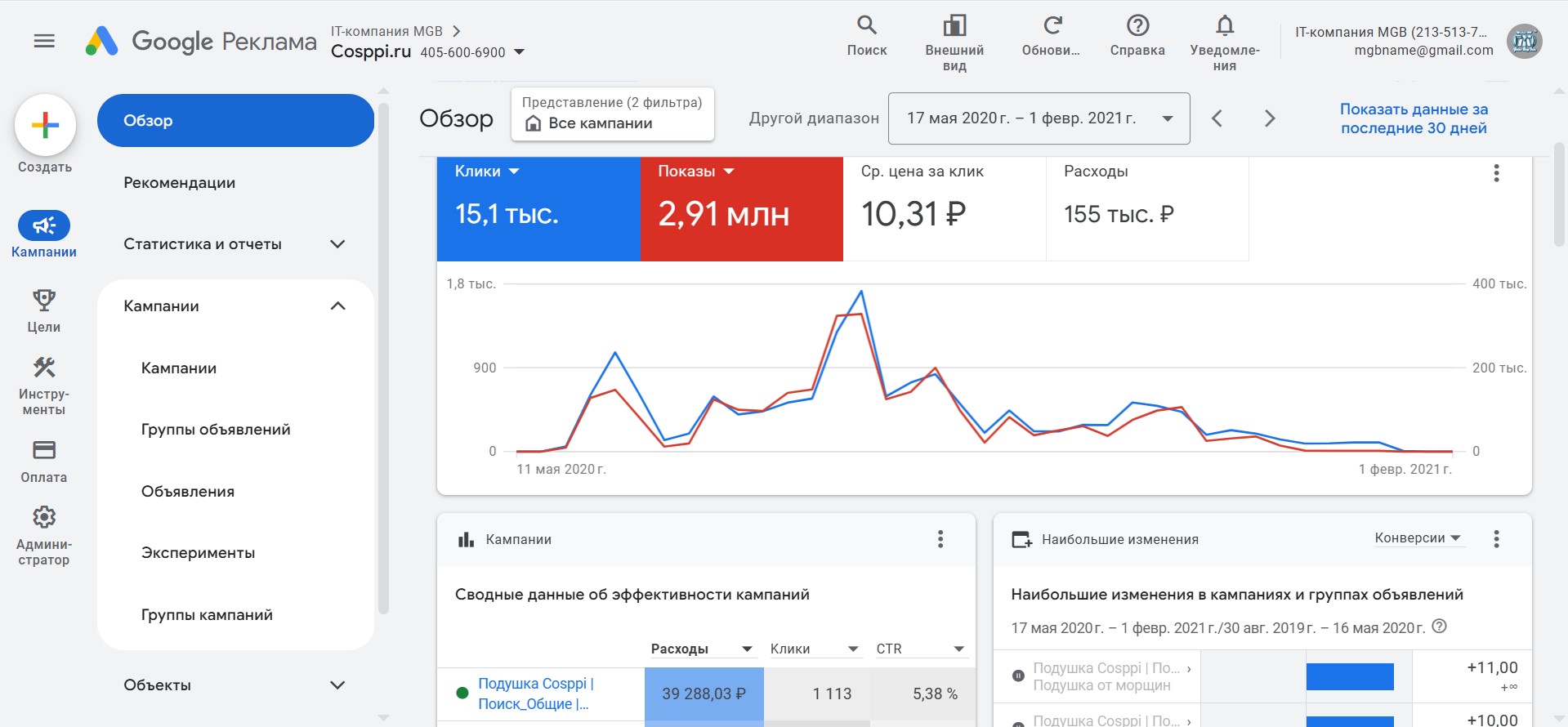Click the Создать plus button

tap(45, 125)
